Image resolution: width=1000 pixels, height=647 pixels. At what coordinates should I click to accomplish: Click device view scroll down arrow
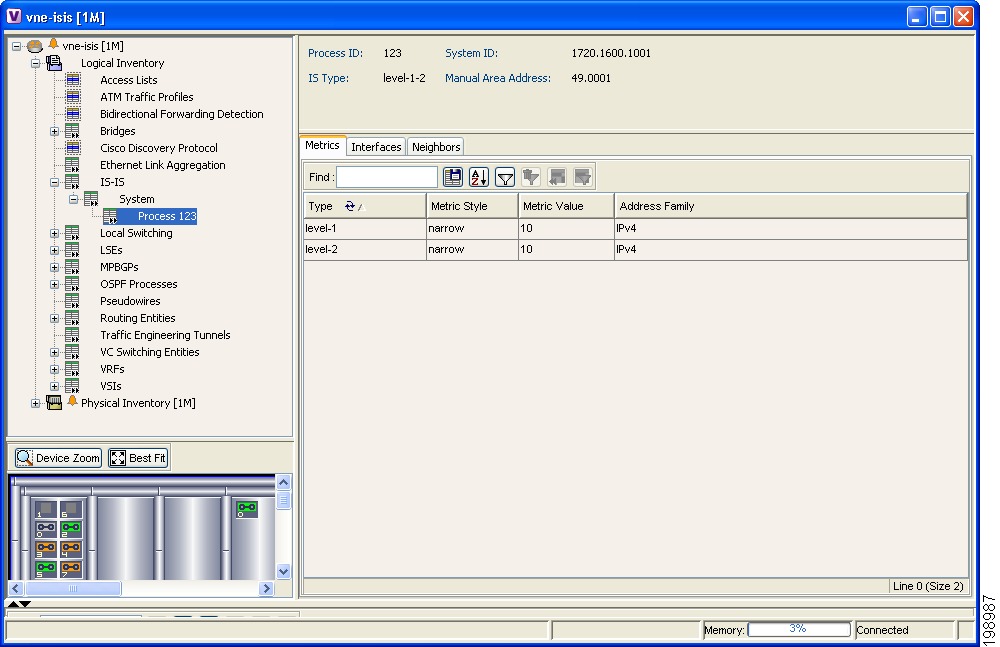284,571
